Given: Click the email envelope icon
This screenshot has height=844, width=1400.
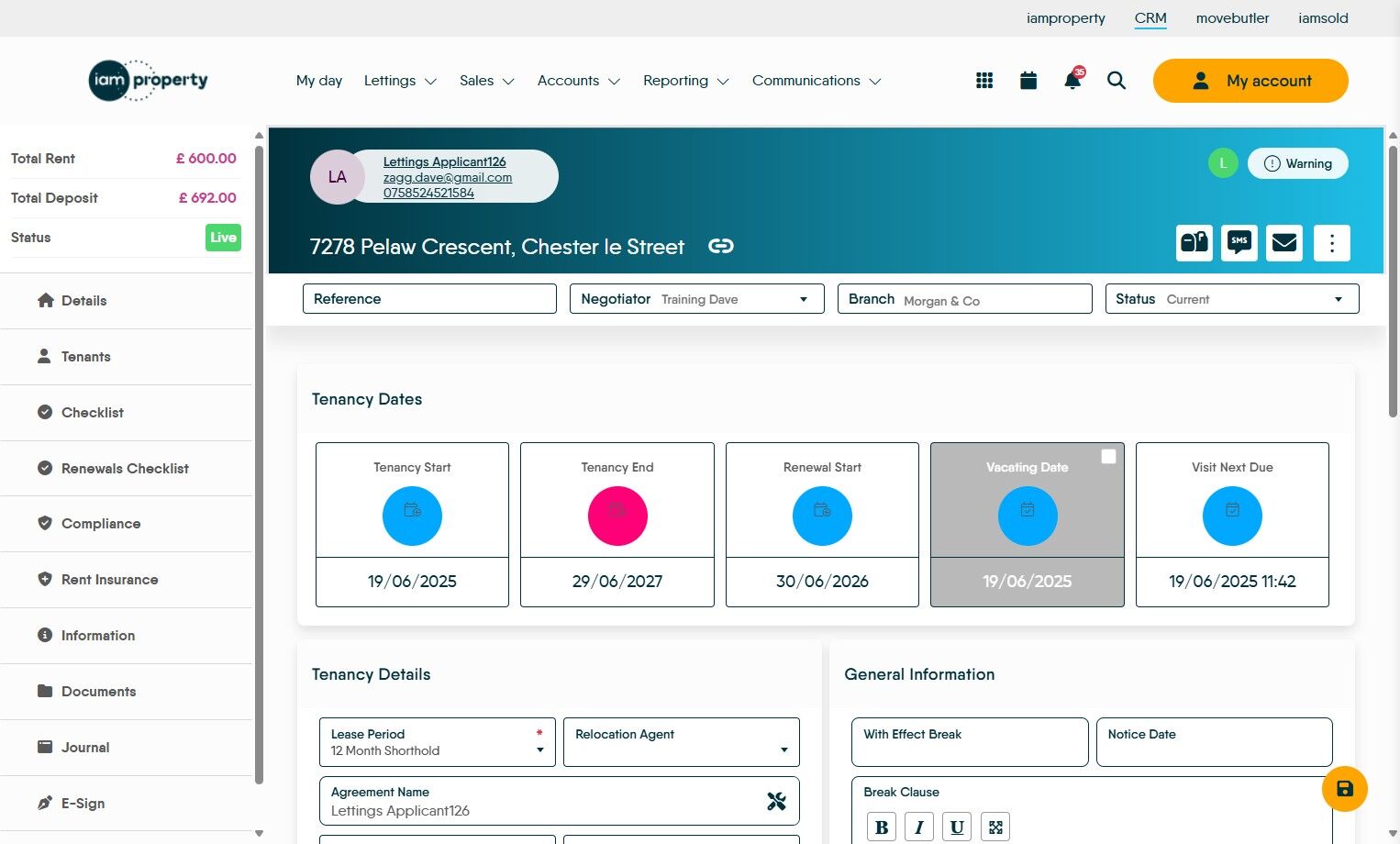Looking at the screenshot, I should click(1284, 243).
